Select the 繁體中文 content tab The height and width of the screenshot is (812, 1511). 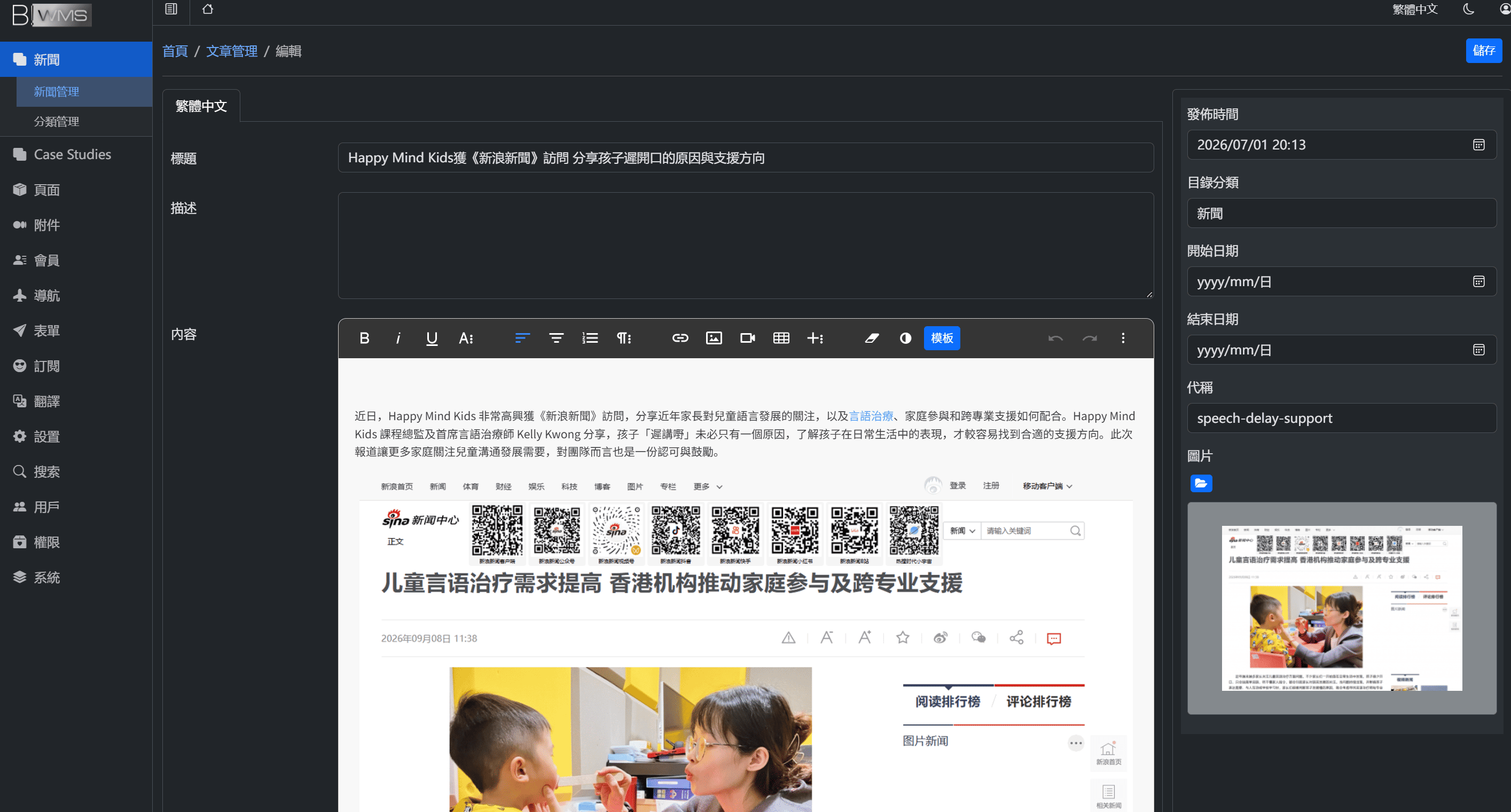pyautogui.click(x=201, y=106)
